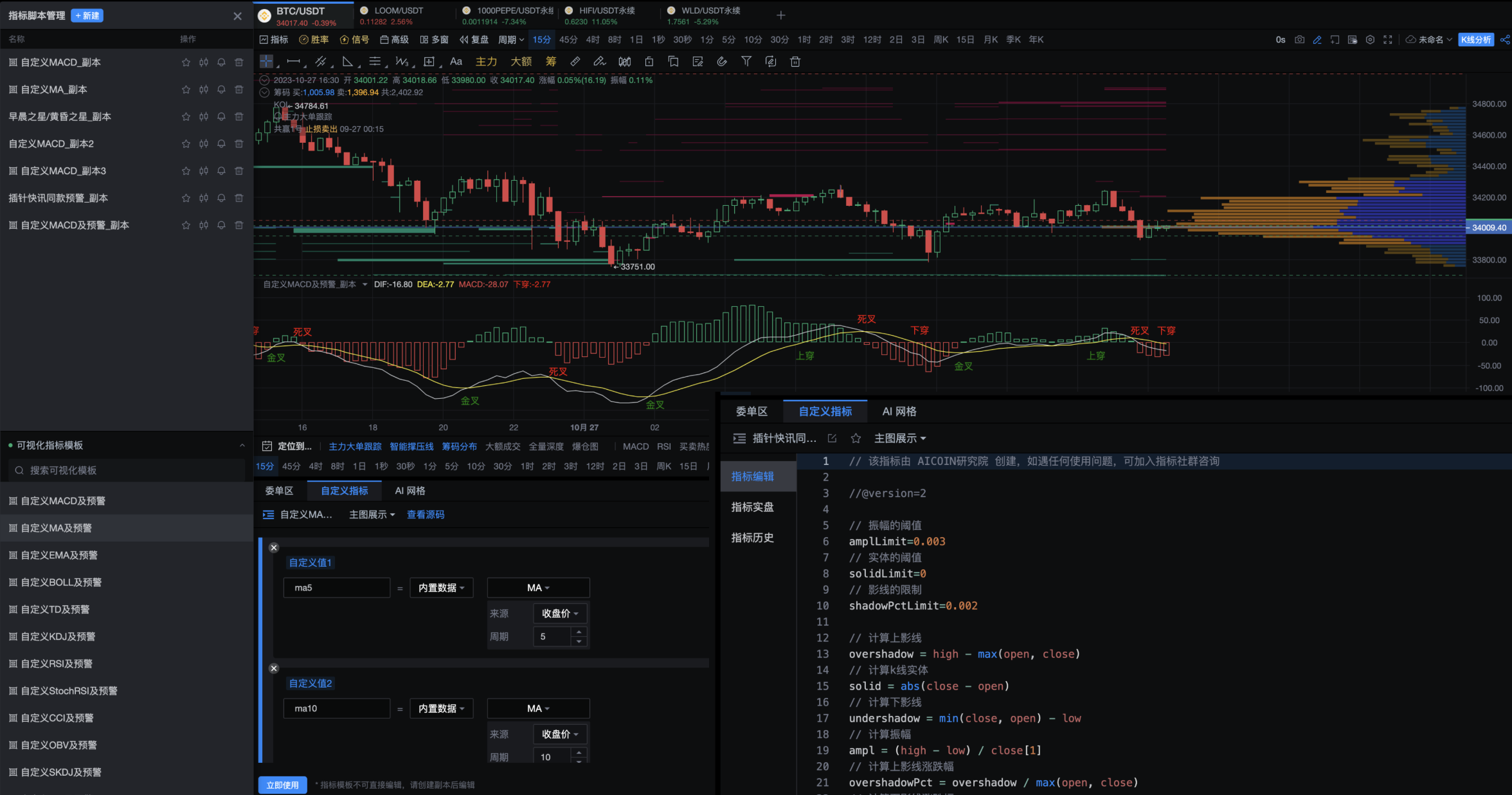The height and width of the screenshot is (795, 1512).
Task: Select the crosshair cursor tool
Action: (266, 62)
